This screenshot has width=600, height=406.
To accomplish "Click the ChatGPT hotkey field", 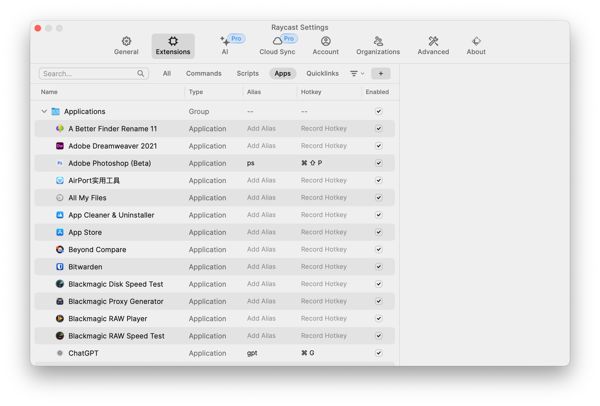I will click(308, 353).
